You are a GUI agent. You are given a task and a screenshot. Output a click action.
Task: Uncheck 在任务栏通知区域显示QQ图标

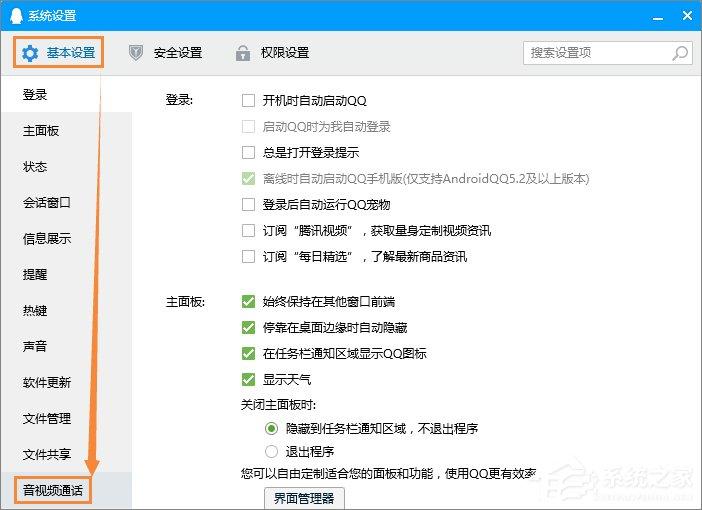click(248, 353)
